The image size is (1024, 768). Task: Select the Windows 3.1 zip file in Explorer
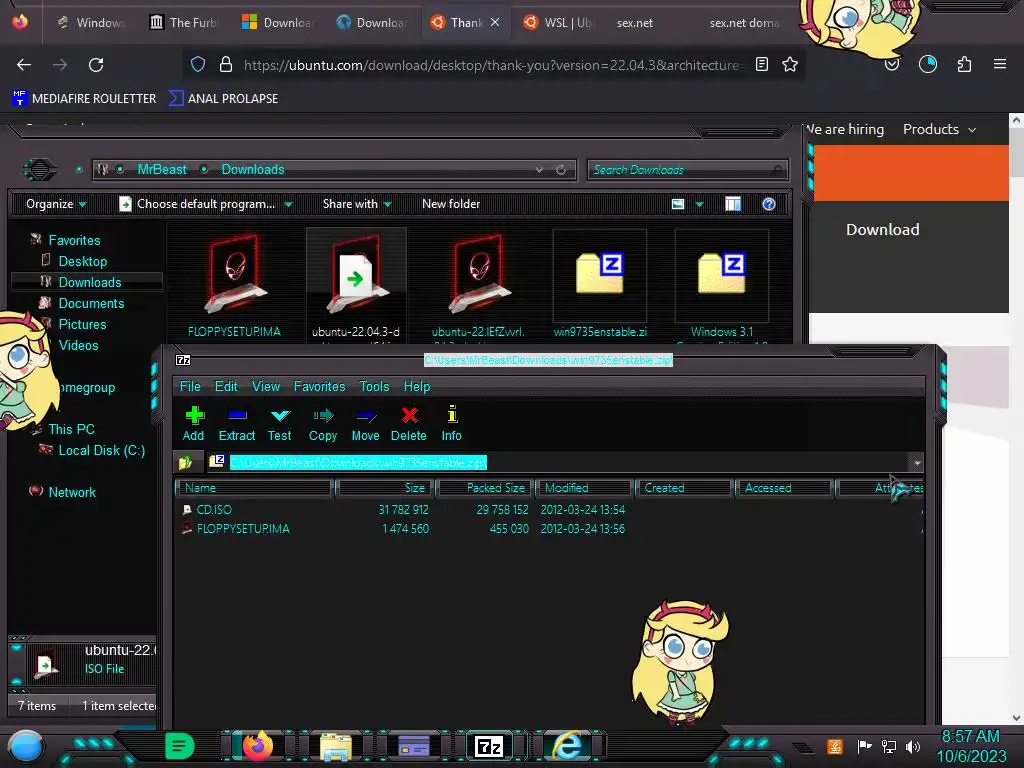[722, 285]
